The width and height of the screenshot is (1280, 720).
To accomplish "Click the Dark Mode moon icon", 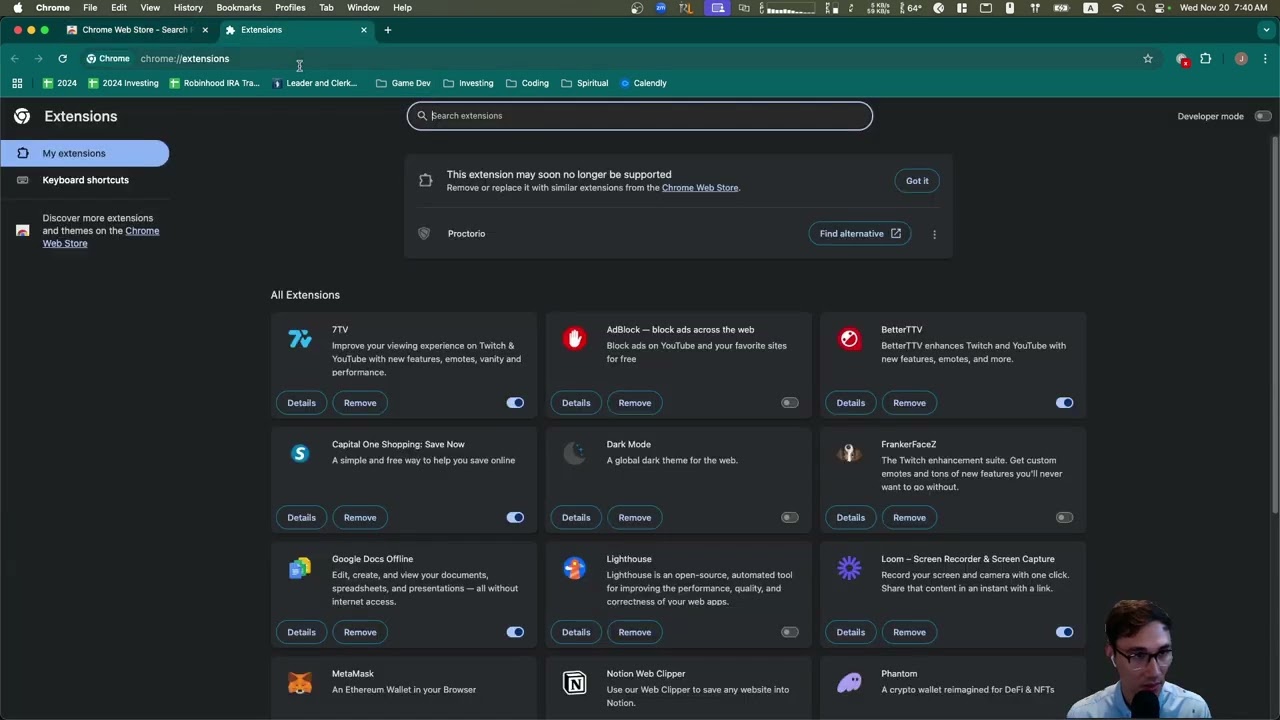I will [574, 453].
